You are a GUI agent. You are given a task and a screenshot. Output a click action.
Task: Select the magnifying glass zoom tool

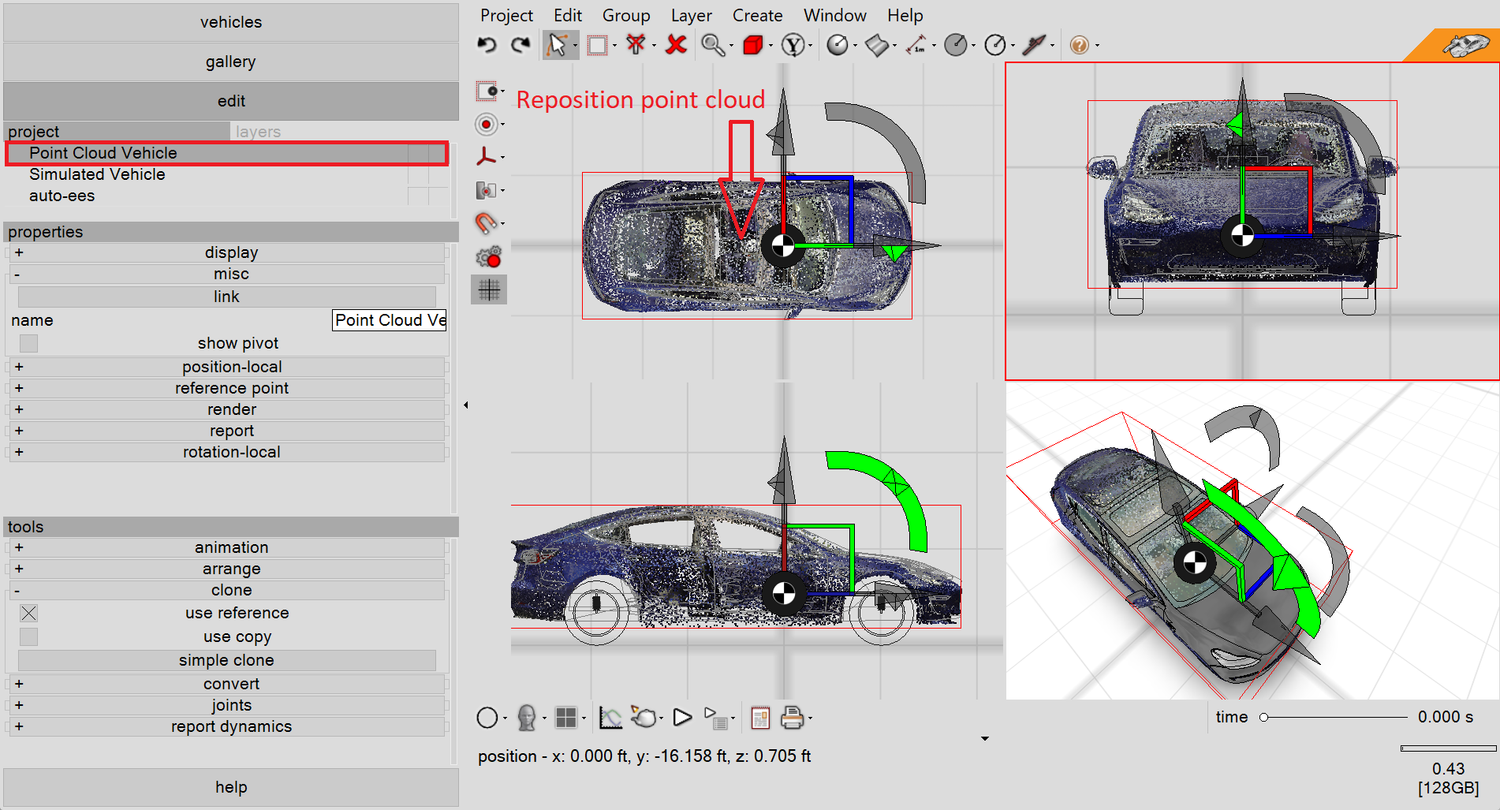pyautogui.click(x=712, y=45)
